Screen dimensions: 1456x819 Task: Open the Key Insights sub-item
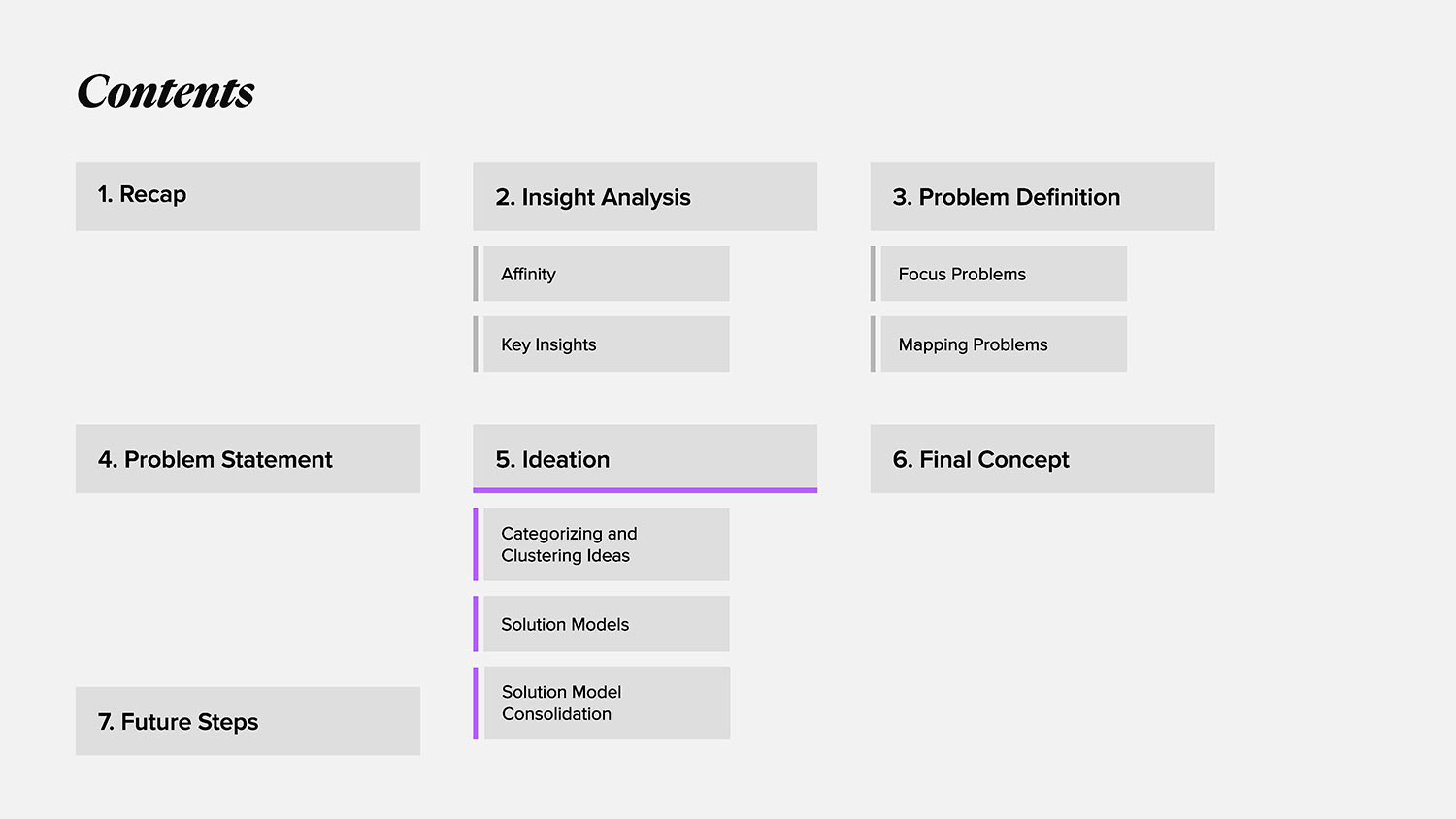click(x=606, y=344)
